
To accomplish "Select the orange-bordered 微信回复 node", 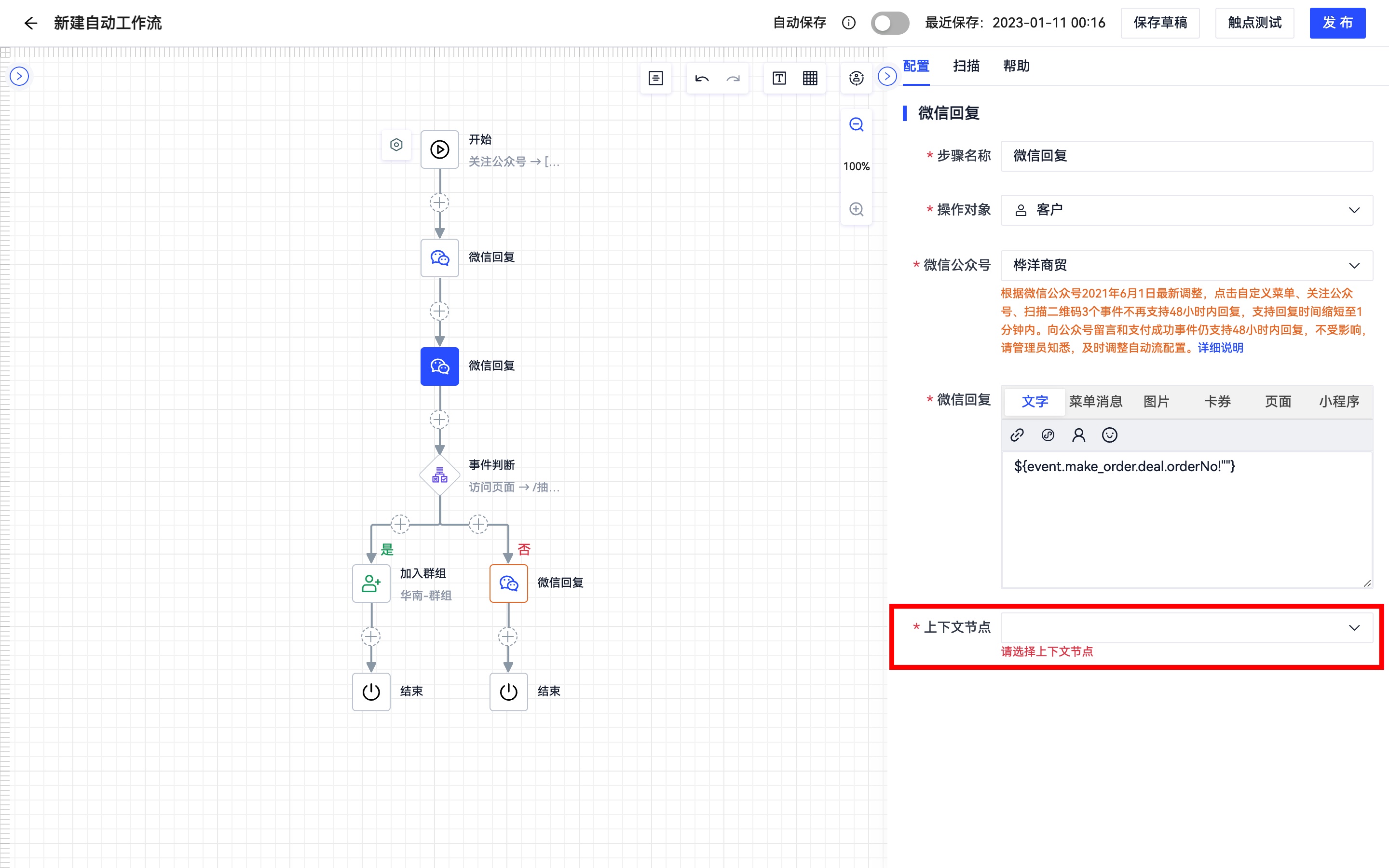I will tap(508, 583).
